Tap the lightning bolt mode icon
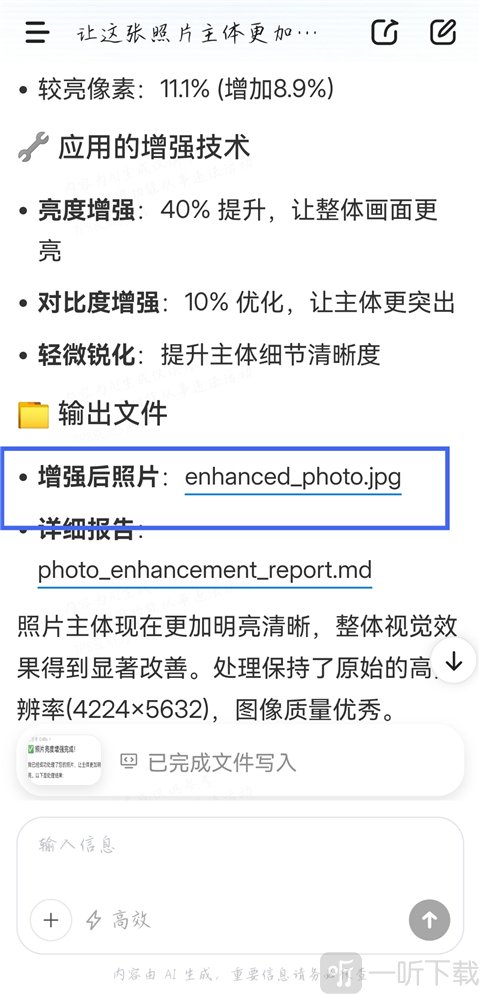480x994 pixels. pyautogui.click(x=94, y=920)
